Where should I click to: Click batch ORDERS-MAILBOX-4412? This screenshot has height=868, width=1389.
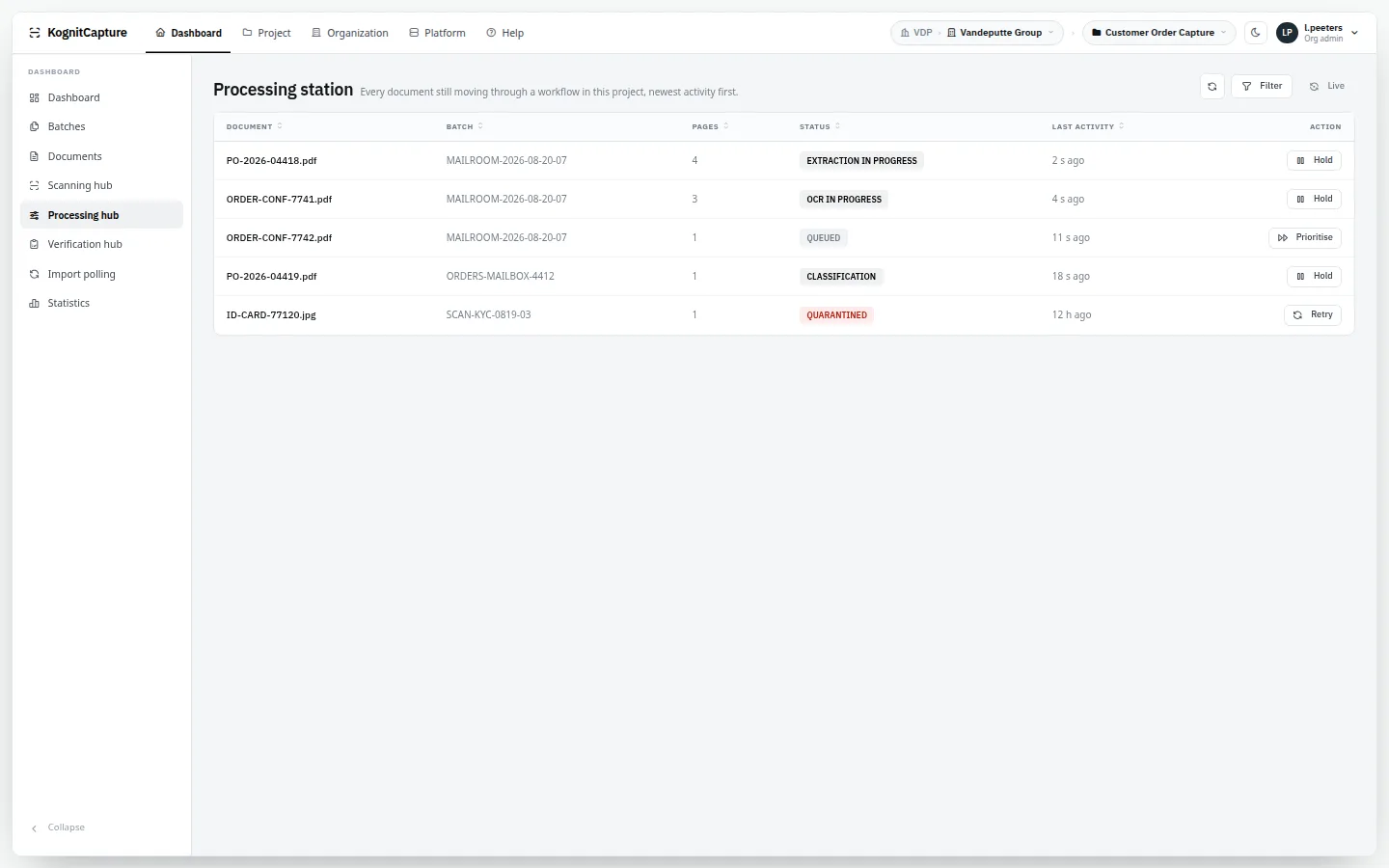501,277
